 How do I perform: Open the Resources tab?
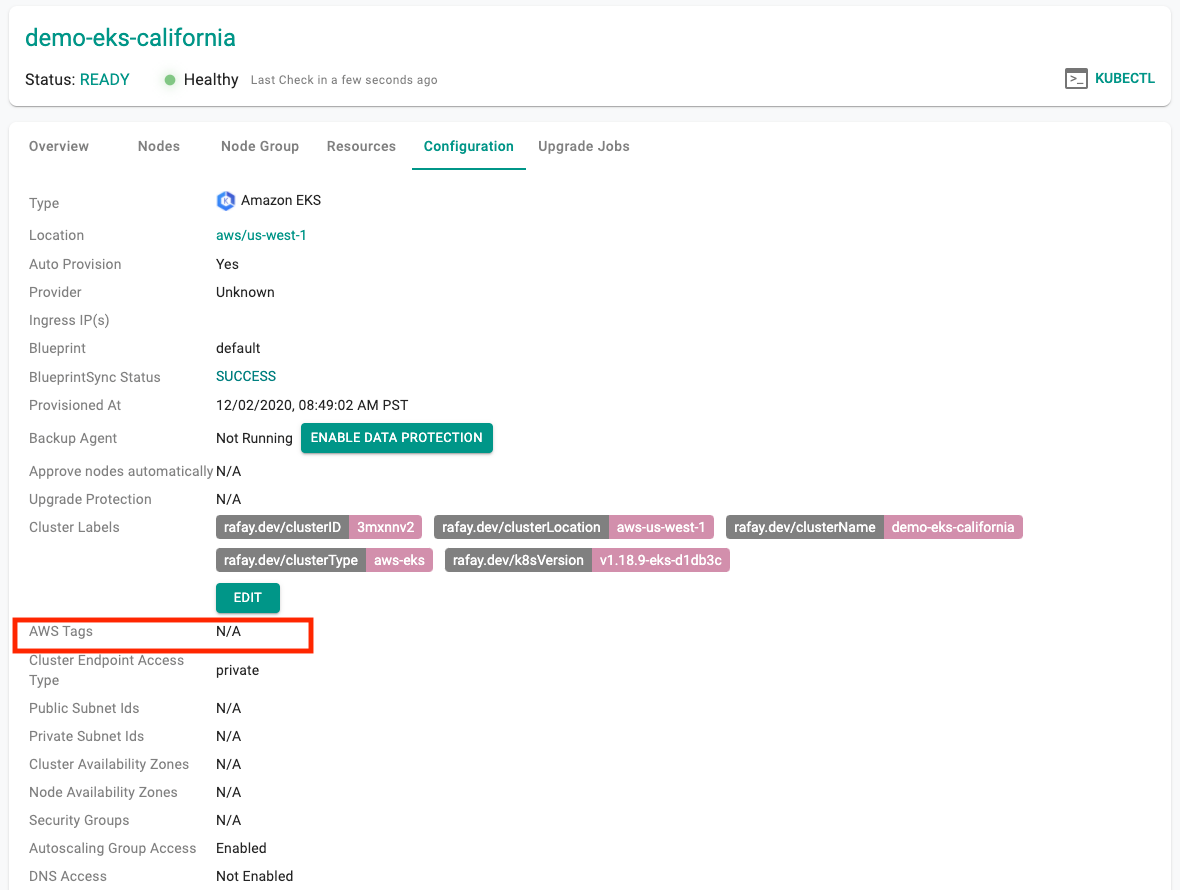coord(361,146)
